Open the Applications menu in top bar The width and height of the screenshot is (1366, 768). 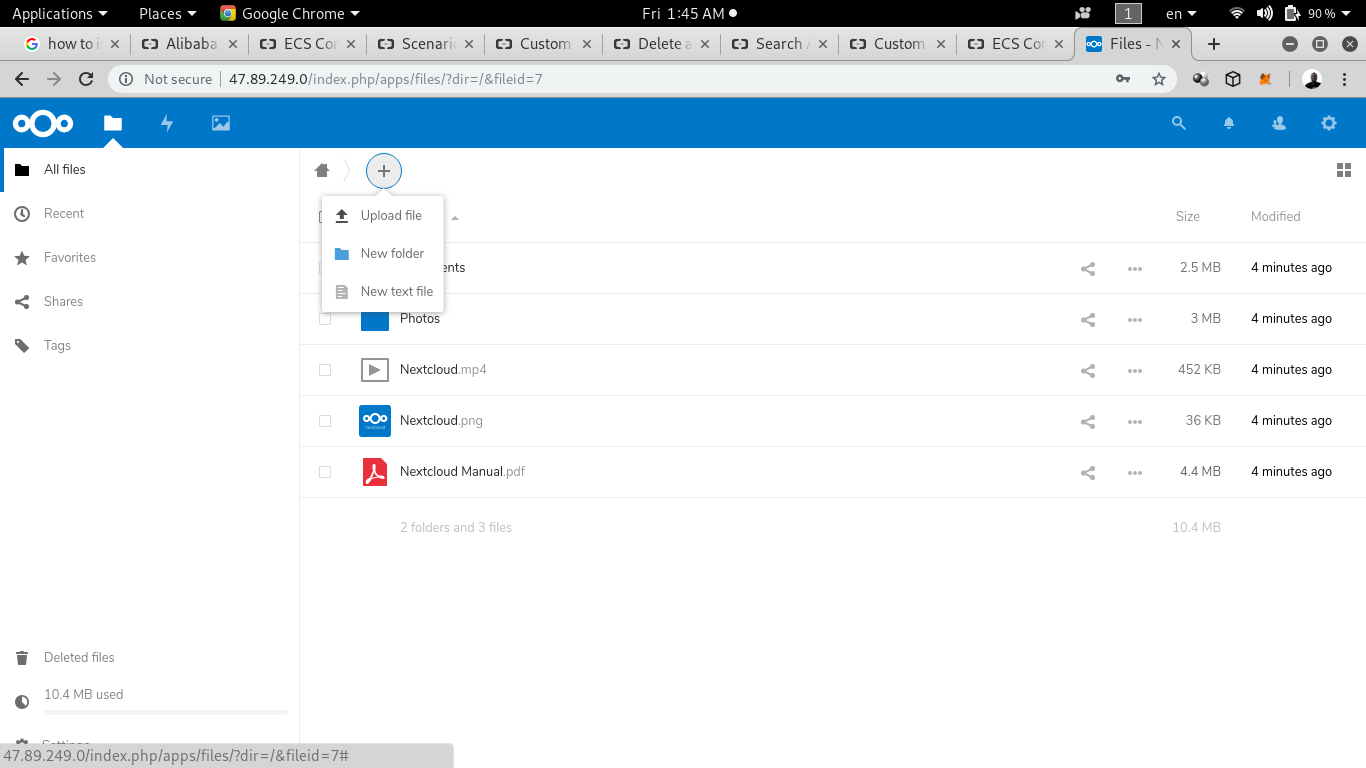[59, 13]
